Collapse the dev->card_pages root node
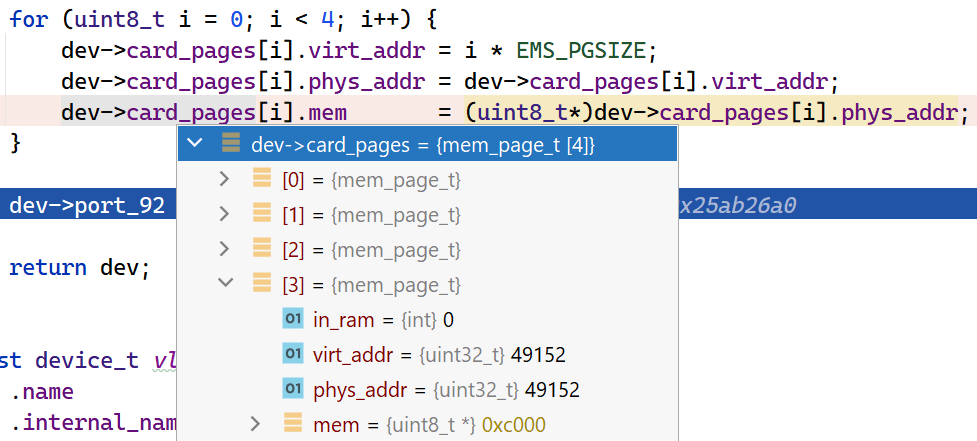This screenshot has width=977, height=441. click(x=195, y=144)
